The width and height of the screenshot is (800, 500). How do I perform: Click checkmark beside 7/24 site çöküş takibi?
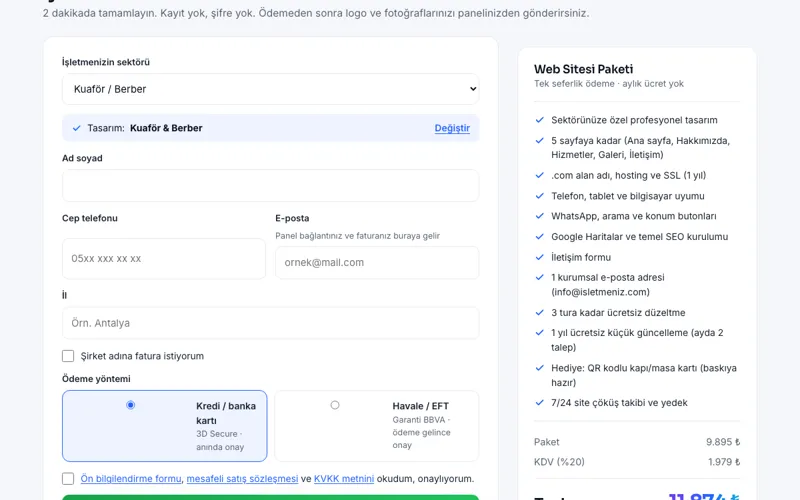pyautogui.click(x=539, y=403)
